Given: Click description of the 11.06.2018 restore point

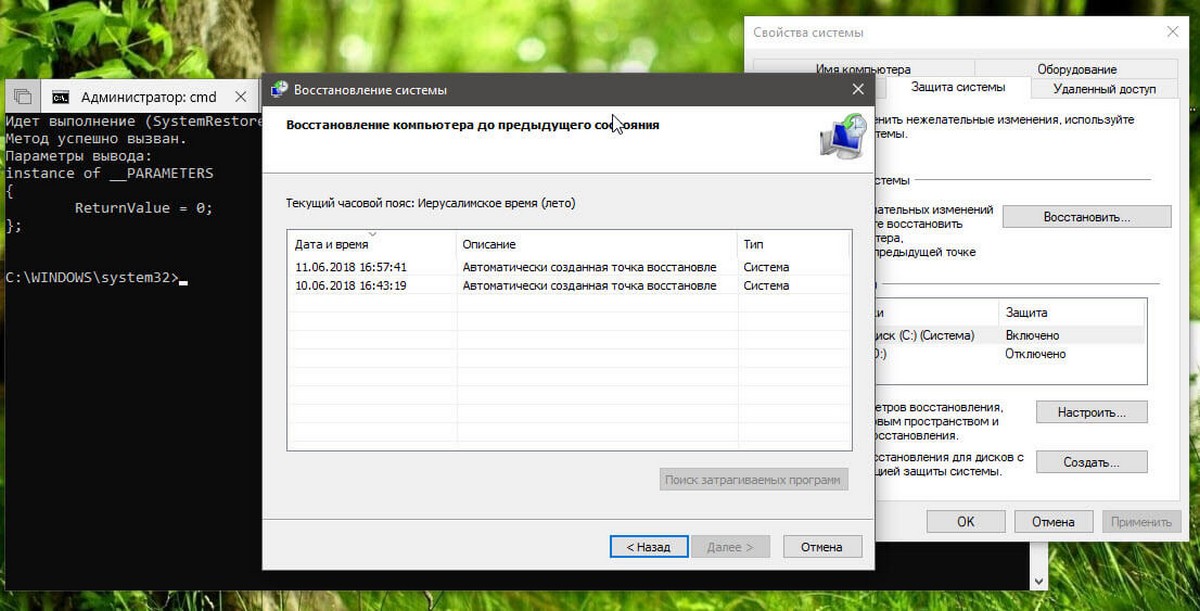Looking at the screenshot, I should click(589, 267).
